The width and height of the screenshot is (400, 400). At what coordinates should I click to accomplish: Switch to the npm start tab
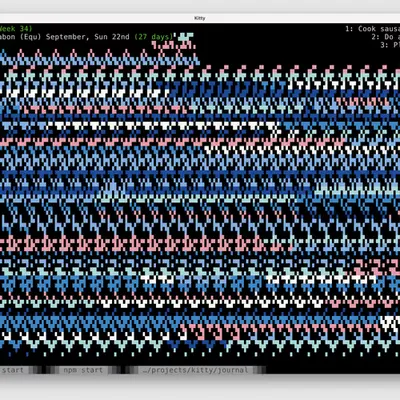83,370
